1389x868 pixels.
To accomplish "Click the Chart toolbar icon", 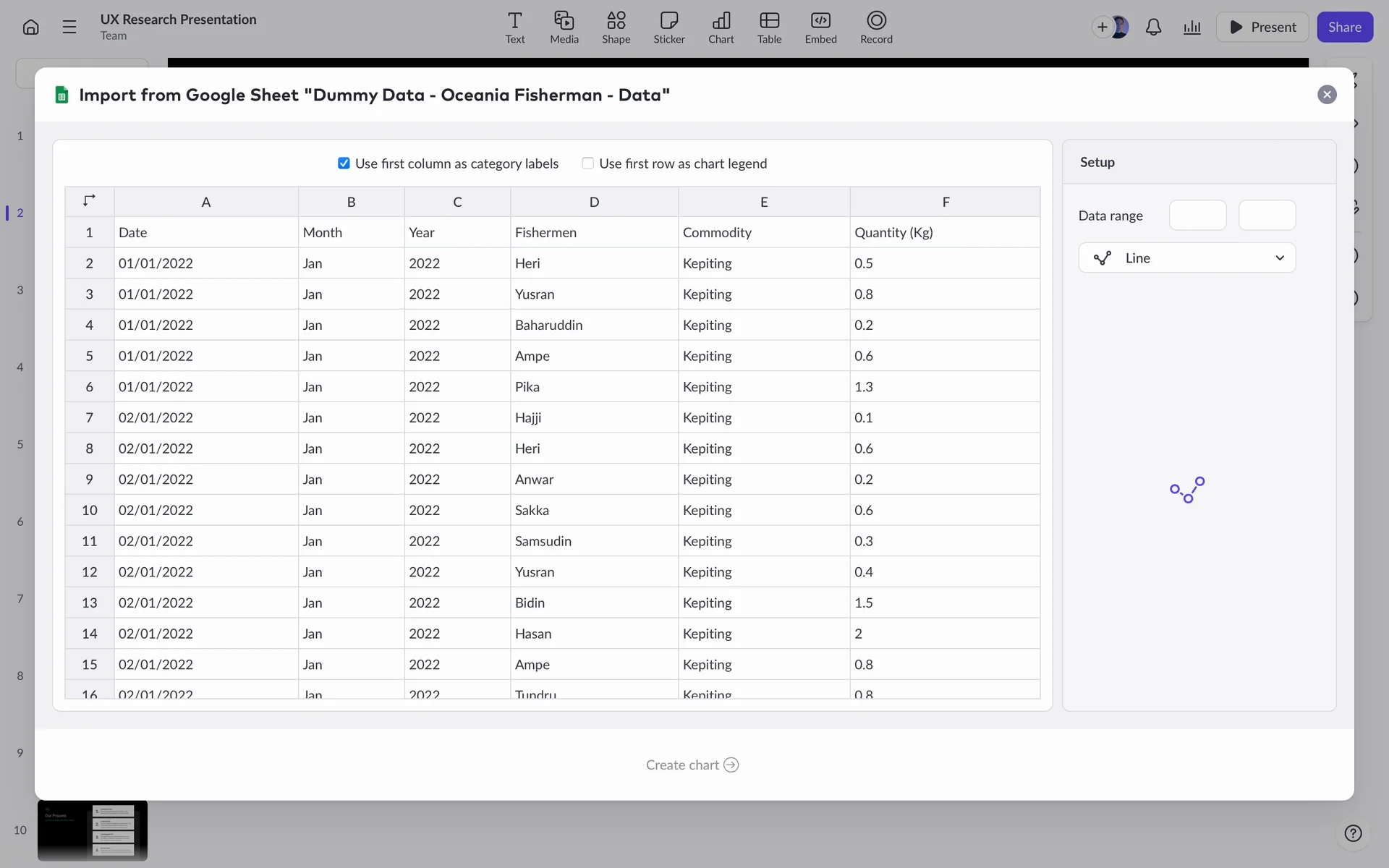I will 721,27.
